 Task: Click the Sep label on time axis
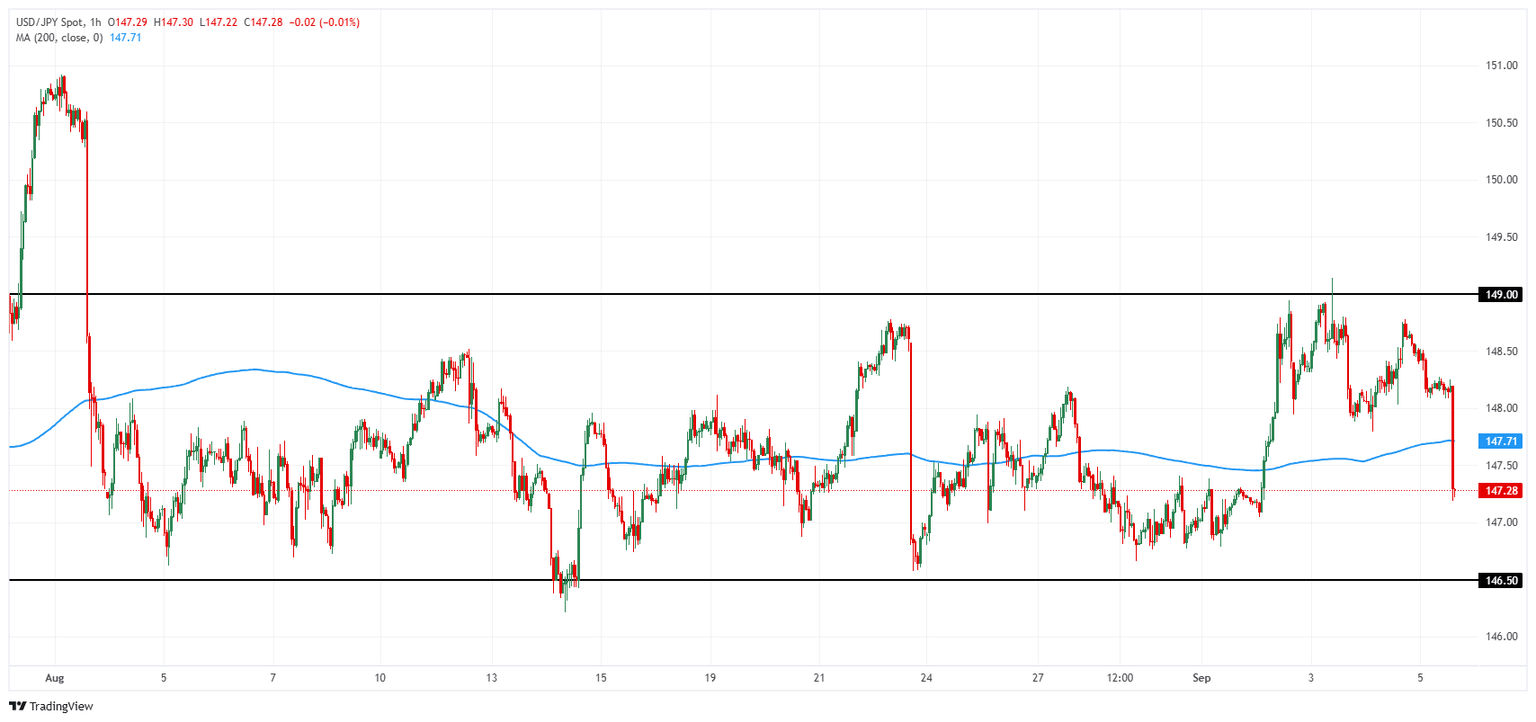pyautogui.click(x=1201, y=677)
